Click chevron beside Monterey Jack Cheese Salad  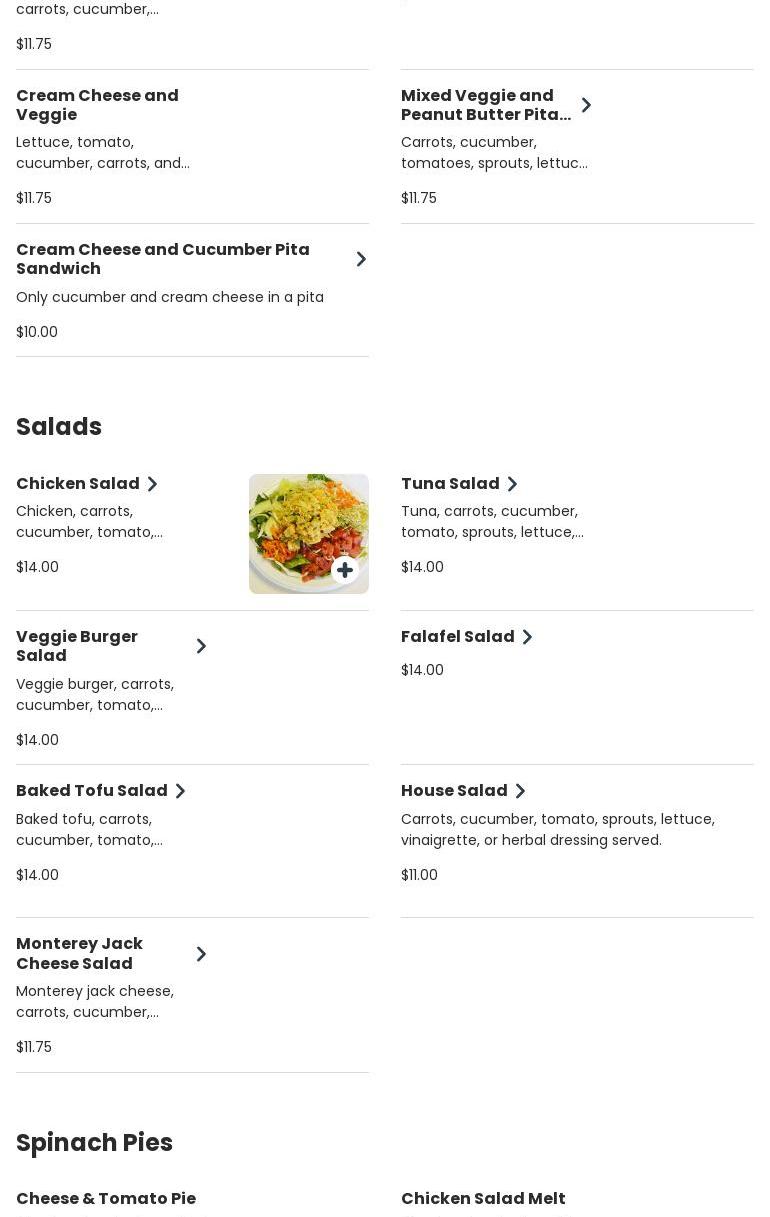click(201, 954)
